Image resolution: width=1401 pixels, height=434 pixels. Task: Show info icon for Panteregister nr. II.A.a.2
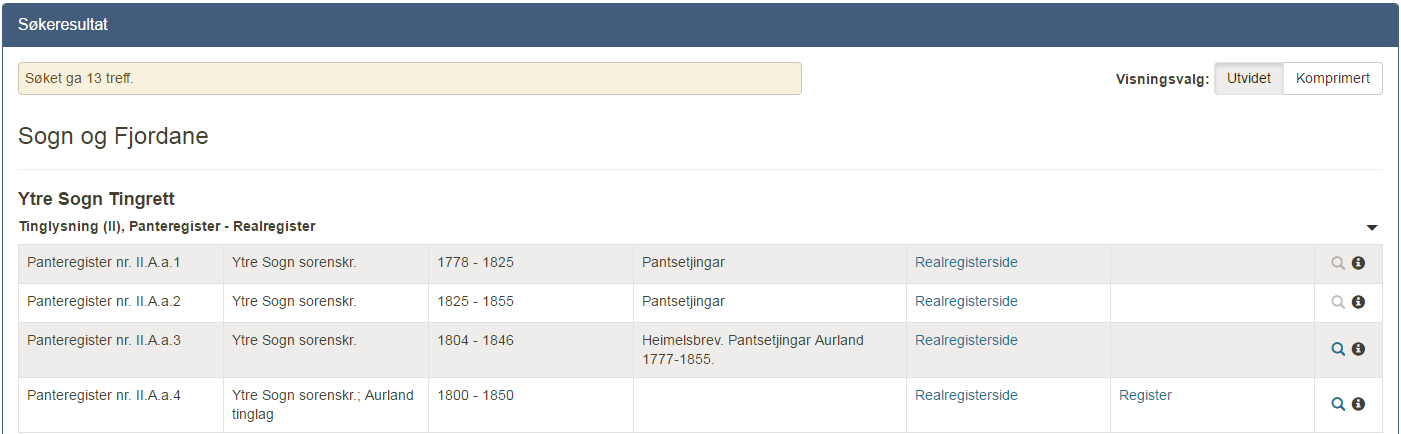tap(1358, 302)
